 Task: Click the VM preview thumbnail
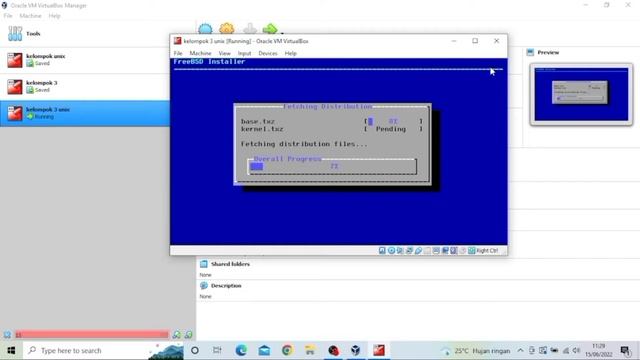[581, 94]
